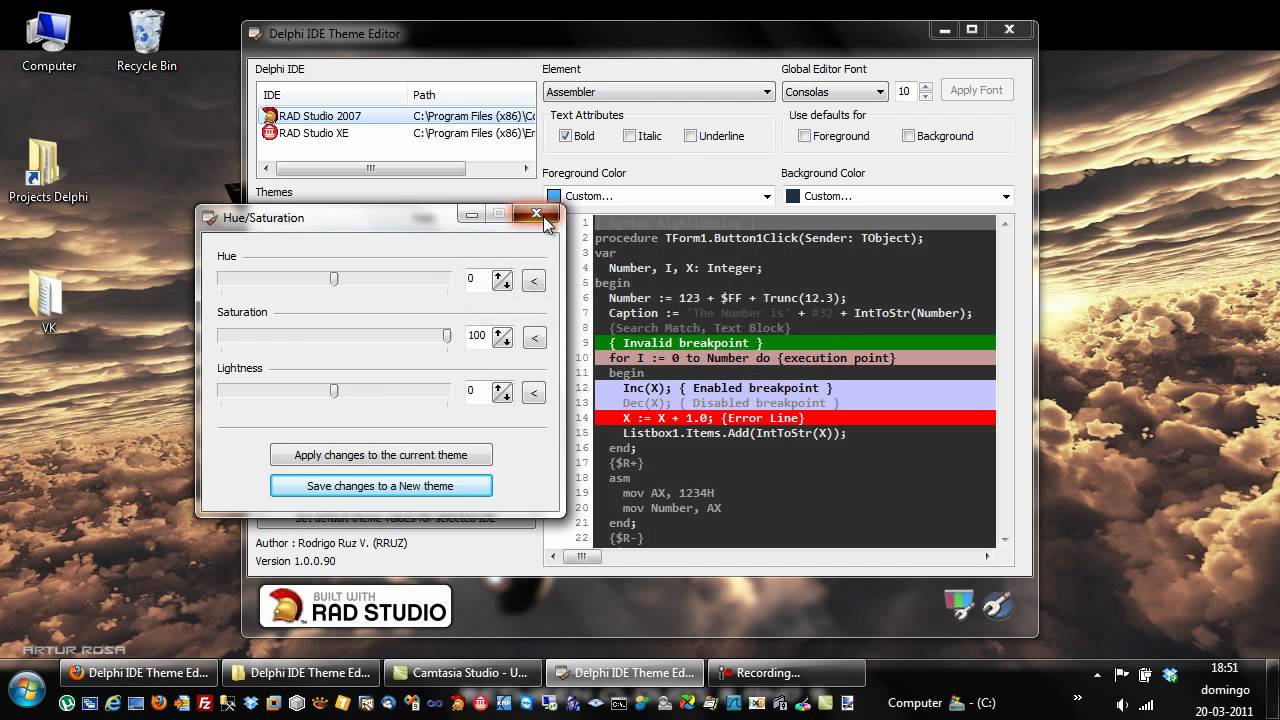Click the execution point line in preview
The image size is (1280, 720).
(x=795, y=358)
